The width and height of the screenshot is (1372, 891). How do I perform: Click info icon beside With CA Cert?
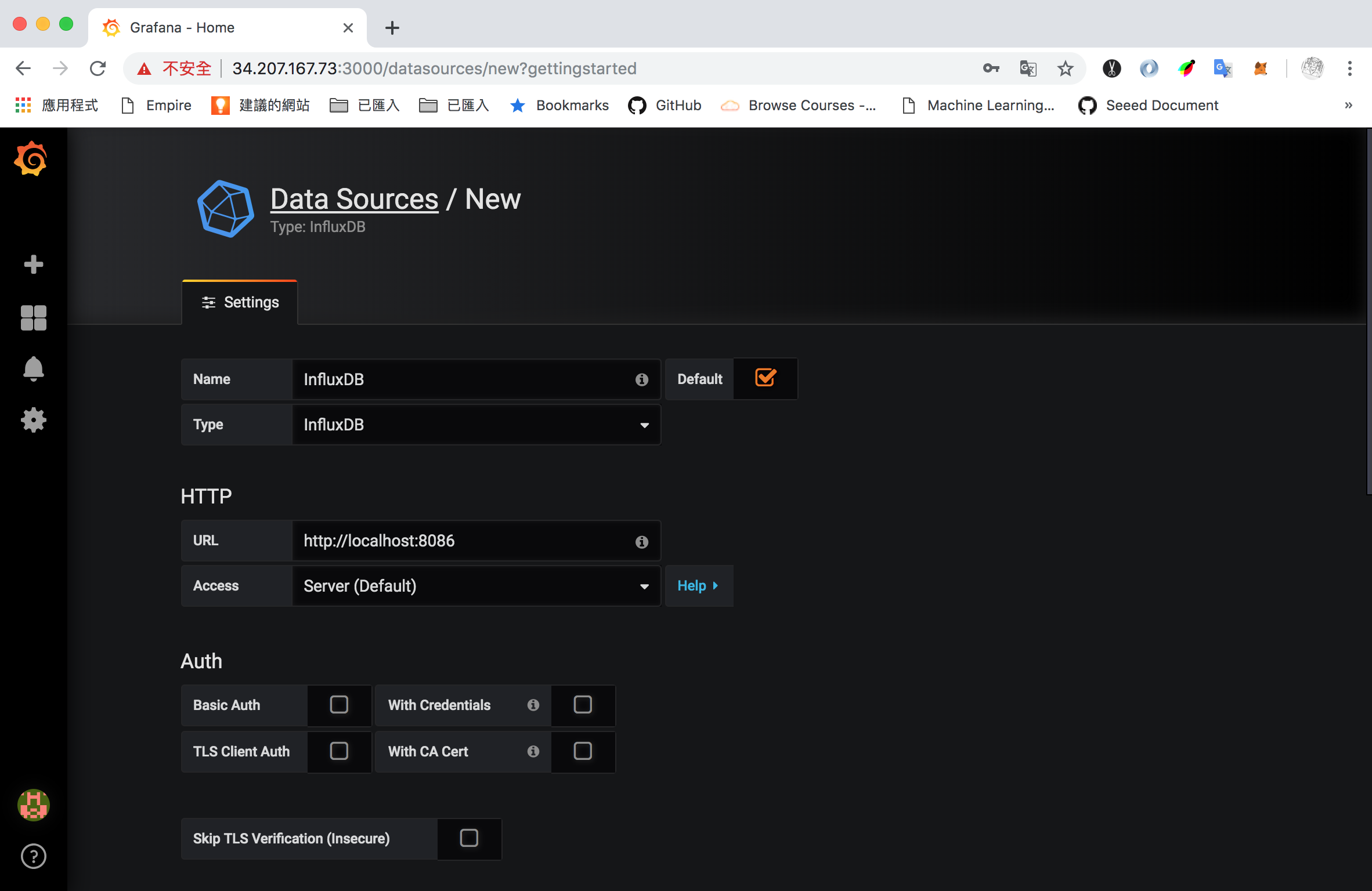tap(533, 751)
